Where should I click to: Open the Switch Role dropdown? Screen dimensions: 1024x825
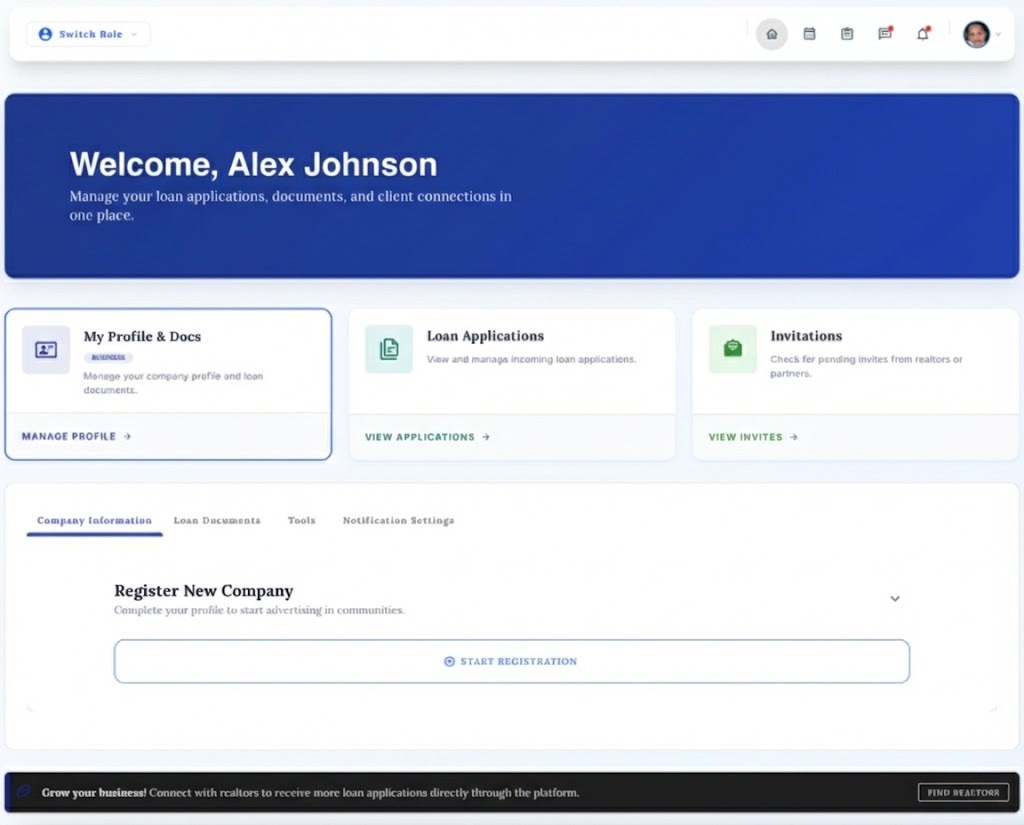88,34
